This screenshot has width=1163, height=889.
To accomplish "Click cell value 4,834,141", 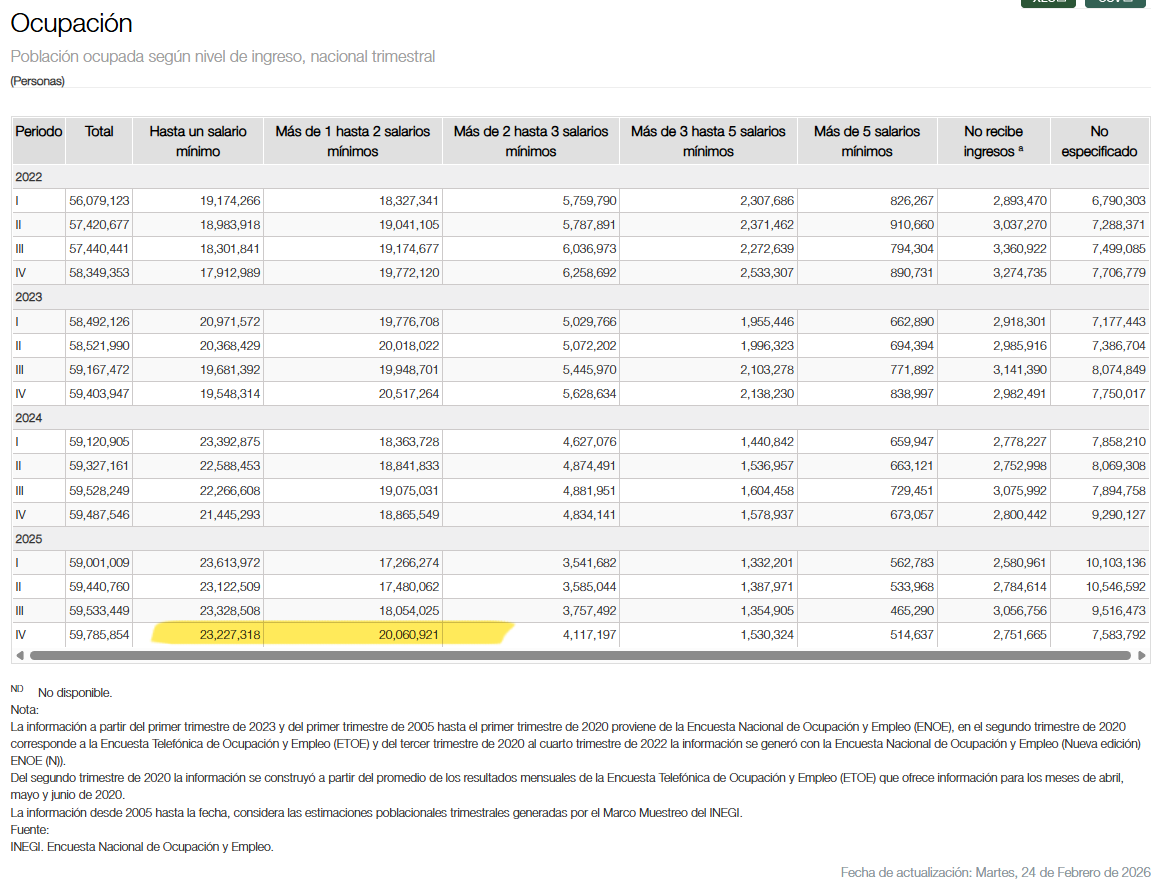I will coord(589,514).
